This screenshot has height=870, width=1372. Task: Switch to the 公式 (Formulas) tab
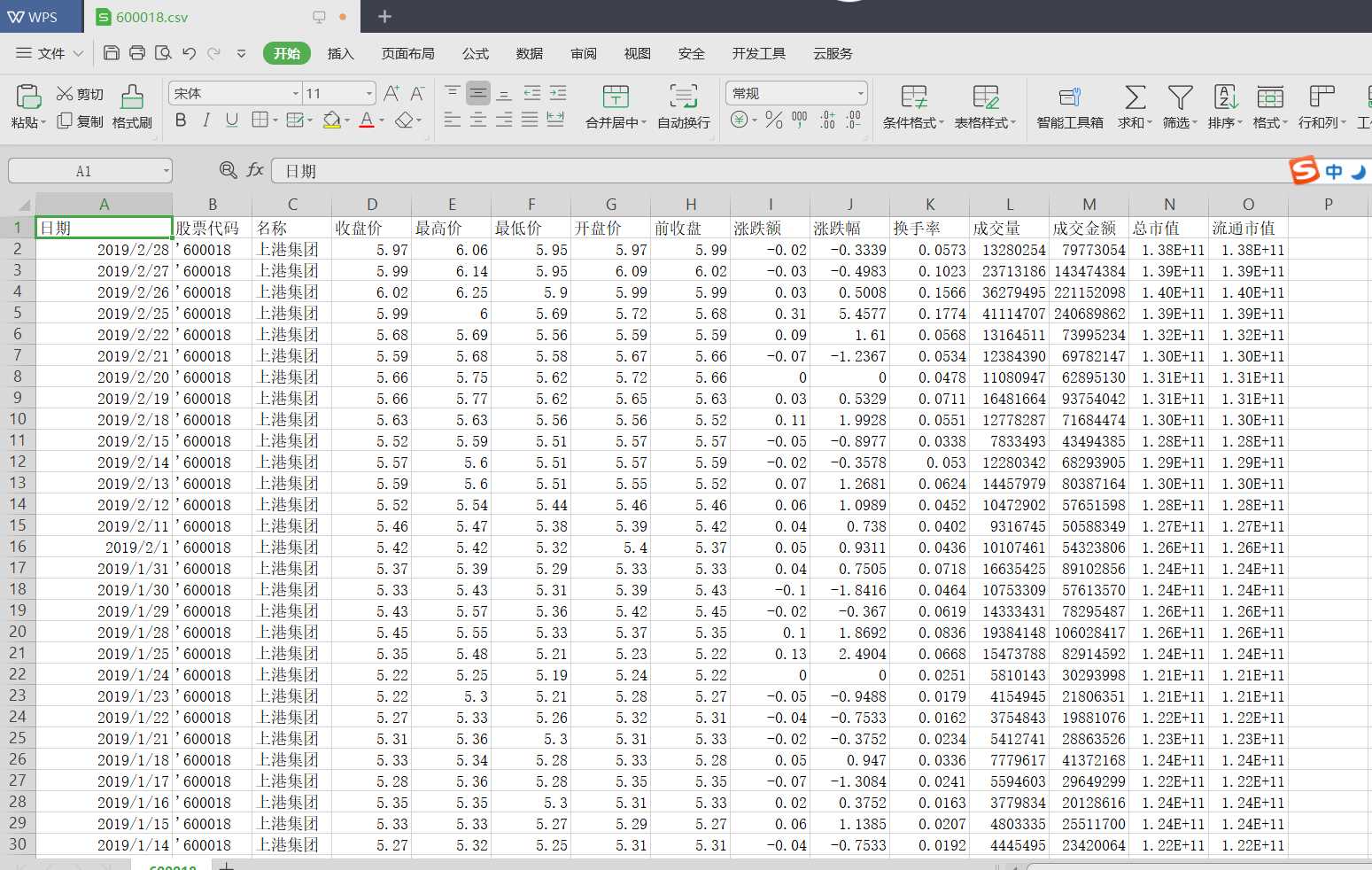point(476,53)
